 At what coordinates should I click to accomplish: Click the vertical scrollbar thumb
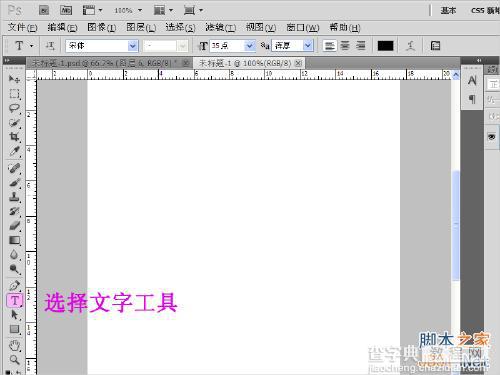tap(456, 225)
